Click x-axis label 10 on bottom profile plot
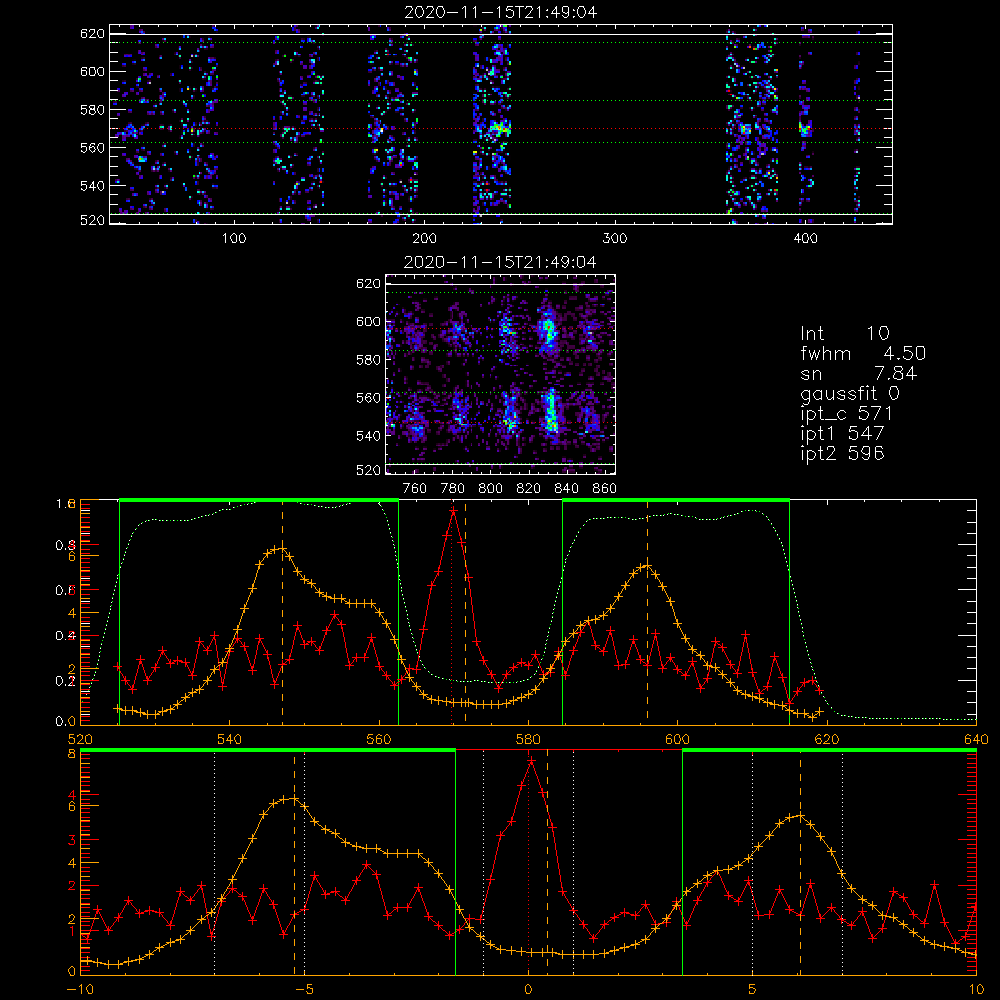Viewport: 1000px width, 1000px height. (976, 990)
